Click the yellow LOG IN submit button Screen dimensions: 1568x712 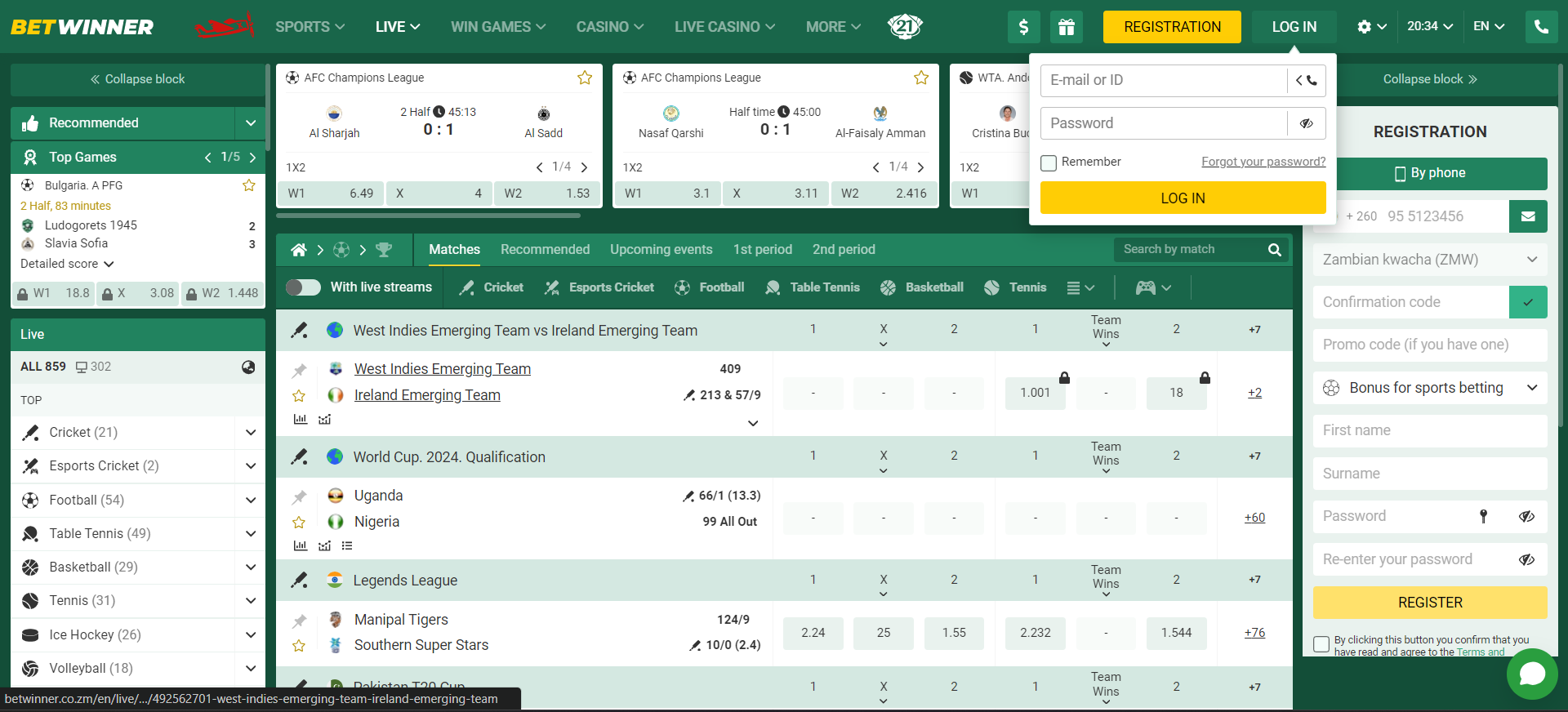point(1183,198)
